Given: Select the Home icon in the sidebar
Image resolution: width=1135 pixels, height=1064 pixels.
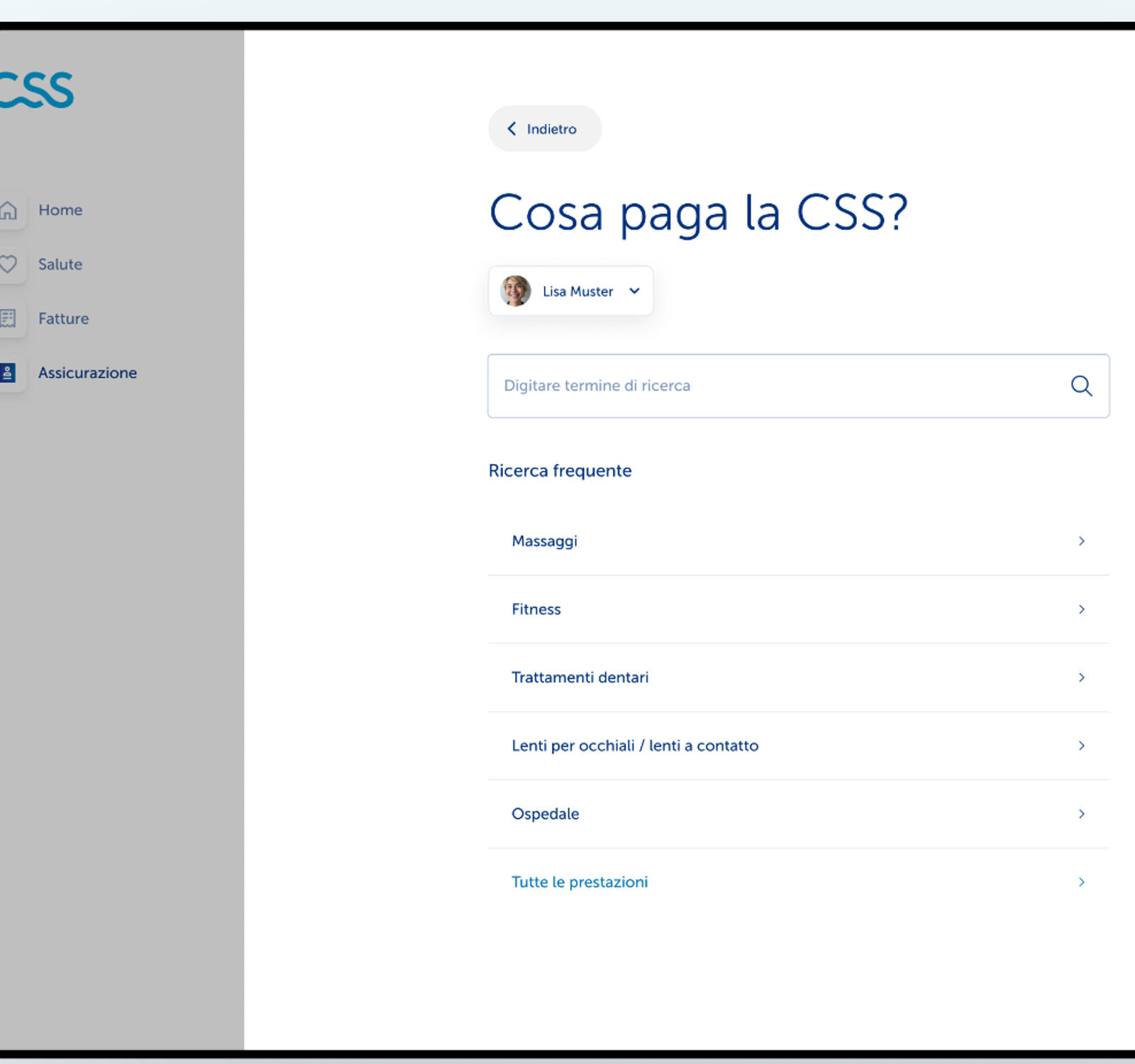Looking at the screenshot, I should click(x=9, y=210).
